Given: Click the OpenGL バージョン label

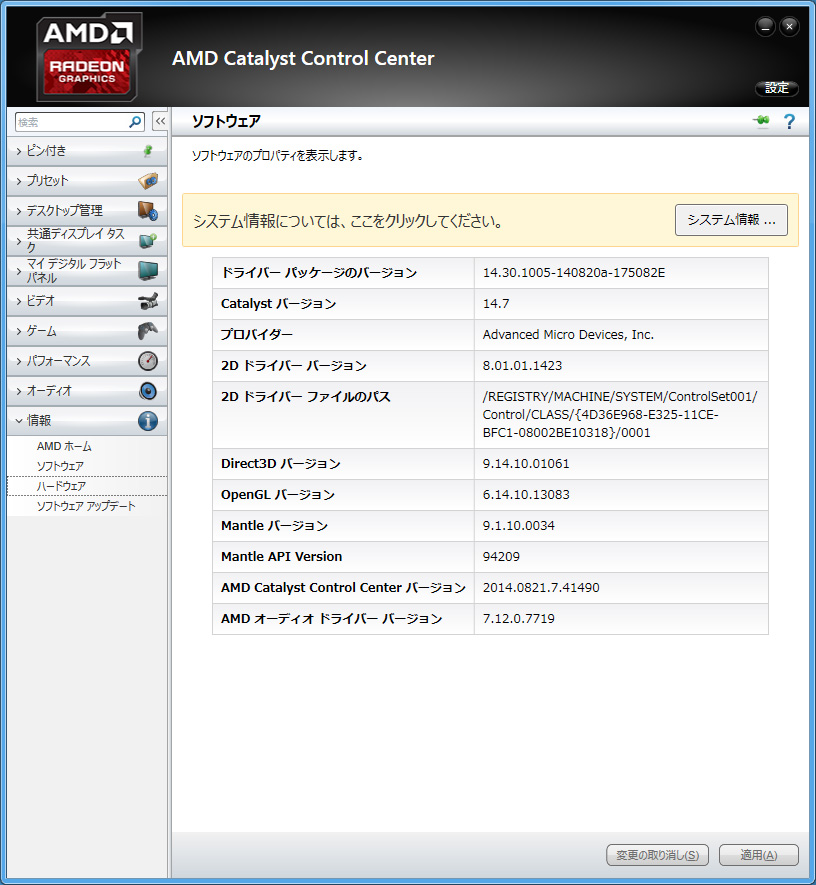Looking at the screenshot, I should click(278, 495).
